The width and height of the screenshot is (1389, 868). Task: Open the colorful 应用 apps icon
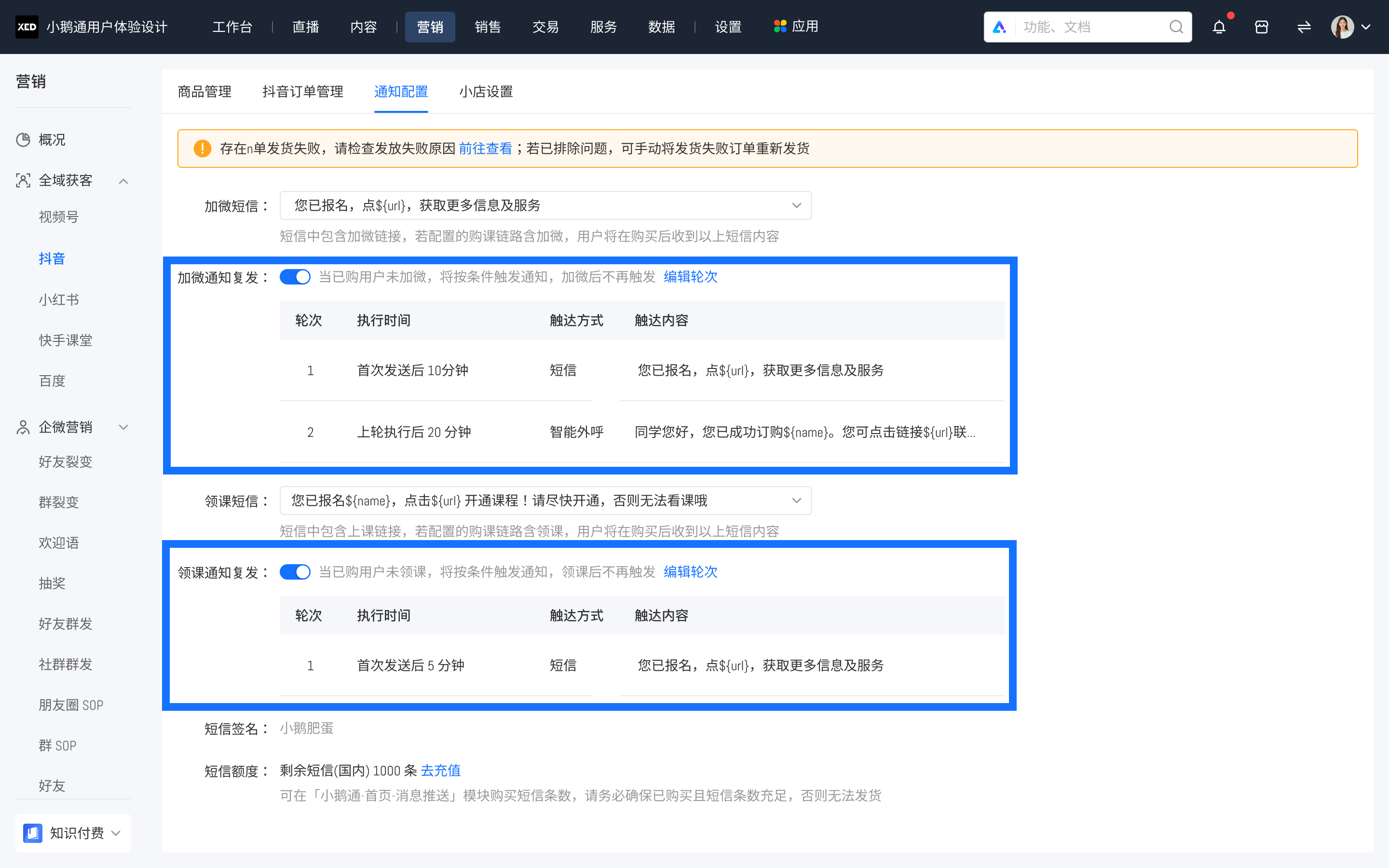779,26
